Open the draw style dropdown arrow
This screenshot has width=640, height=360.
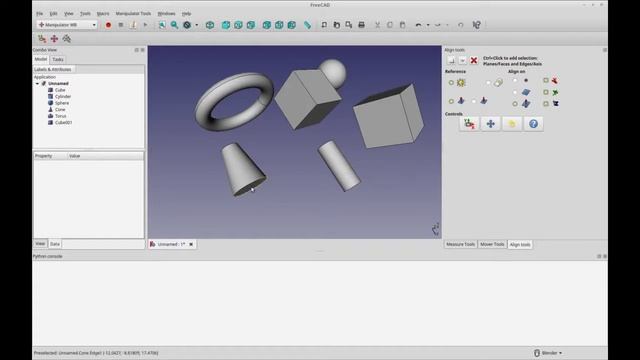click(197, 25)
